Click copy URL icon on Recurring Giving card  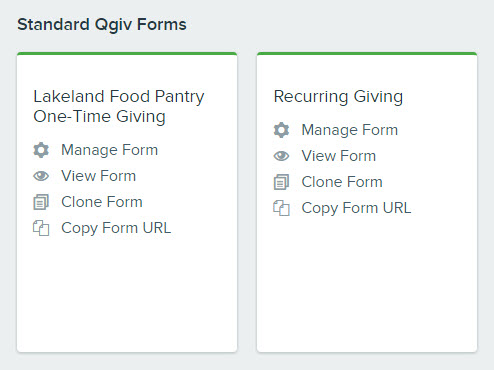click(281, 208)
